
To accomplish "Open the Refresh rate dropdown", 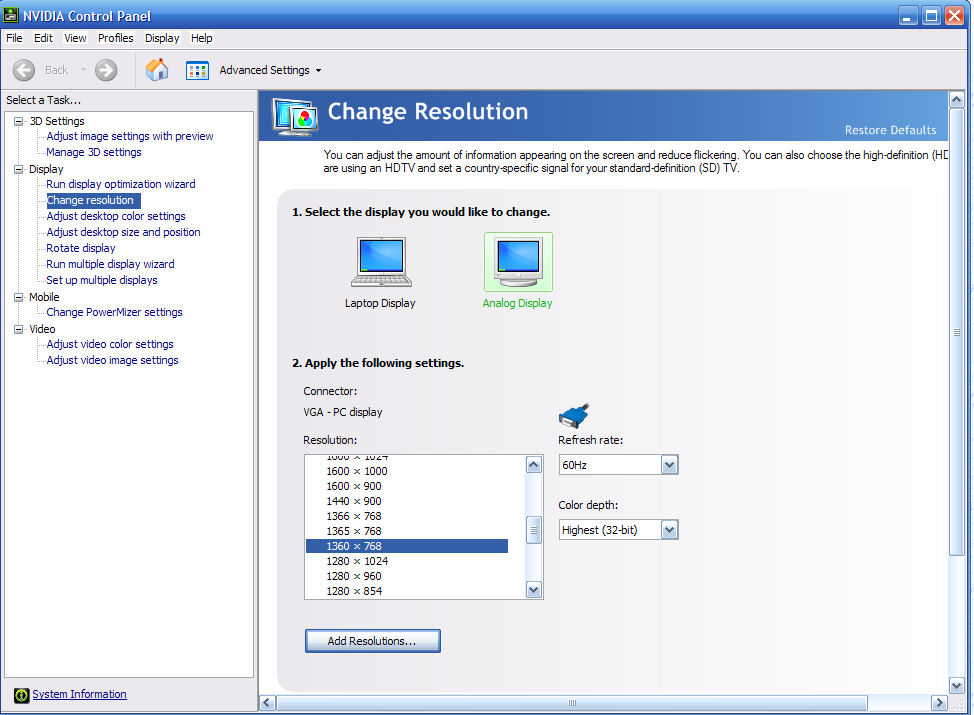I will tap(669, 465).
